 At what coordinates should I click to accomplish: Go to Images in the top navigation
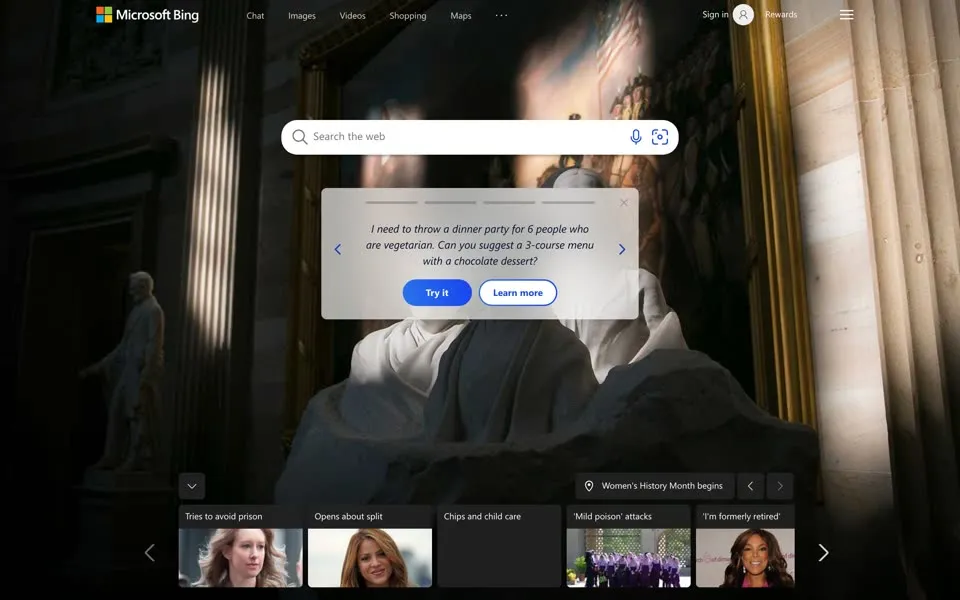[x=302, y=16]
